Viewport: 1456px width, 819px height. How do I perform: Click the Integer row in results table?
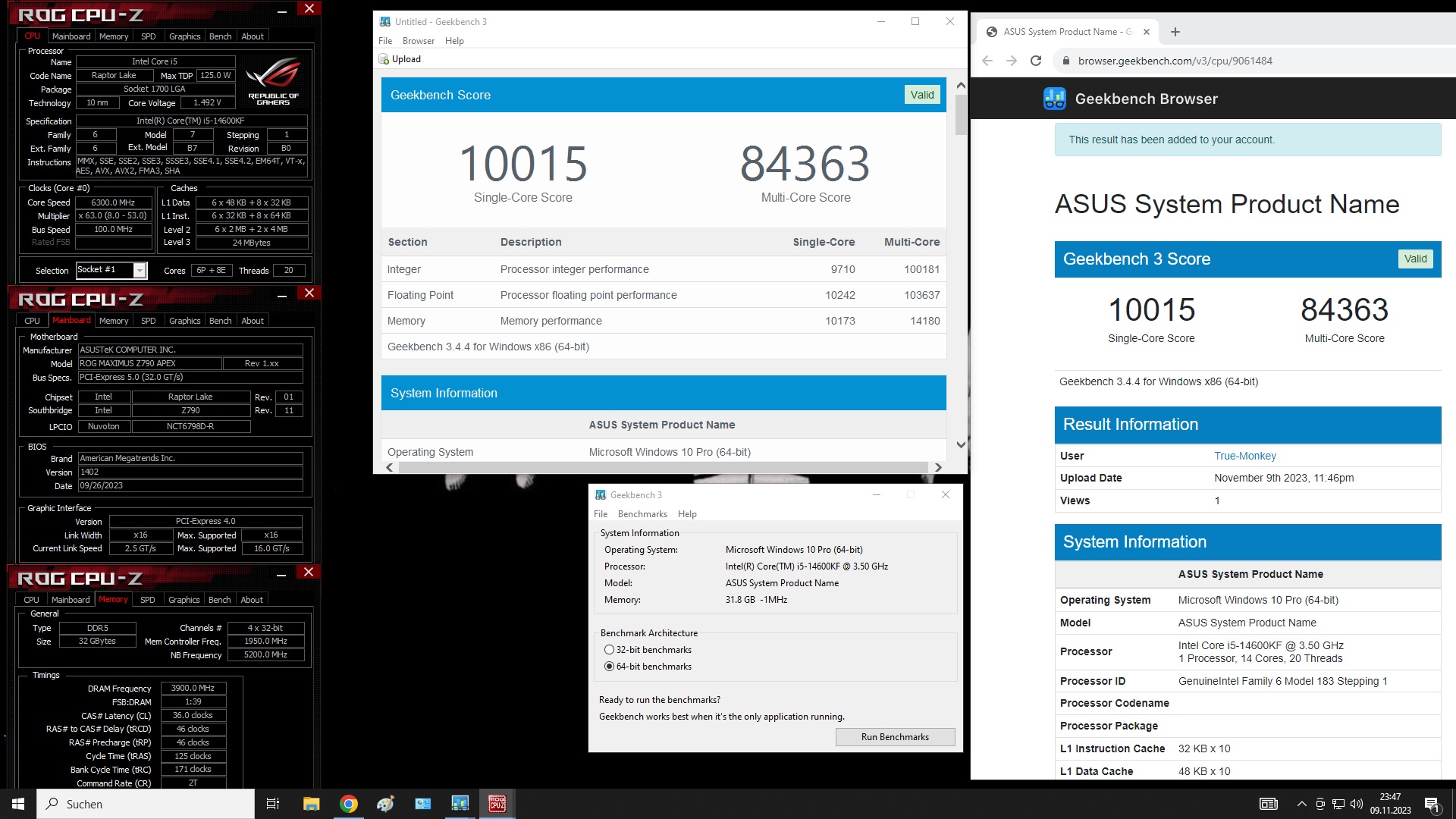tap(664, 269)
